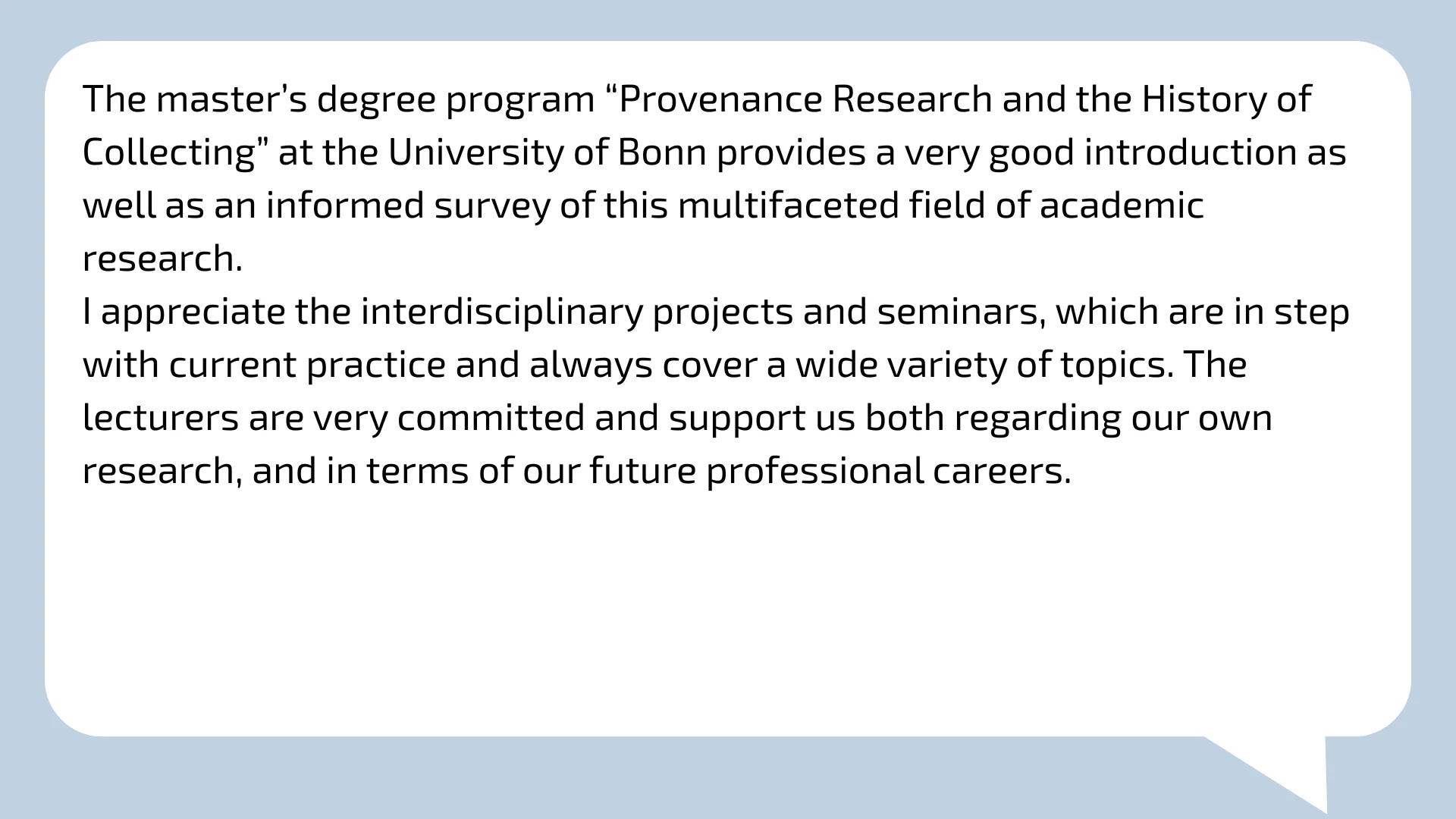Click the word "Collecting" in the text
The height and width of the screenshot is (819, 1456).
tap(170, 152)
